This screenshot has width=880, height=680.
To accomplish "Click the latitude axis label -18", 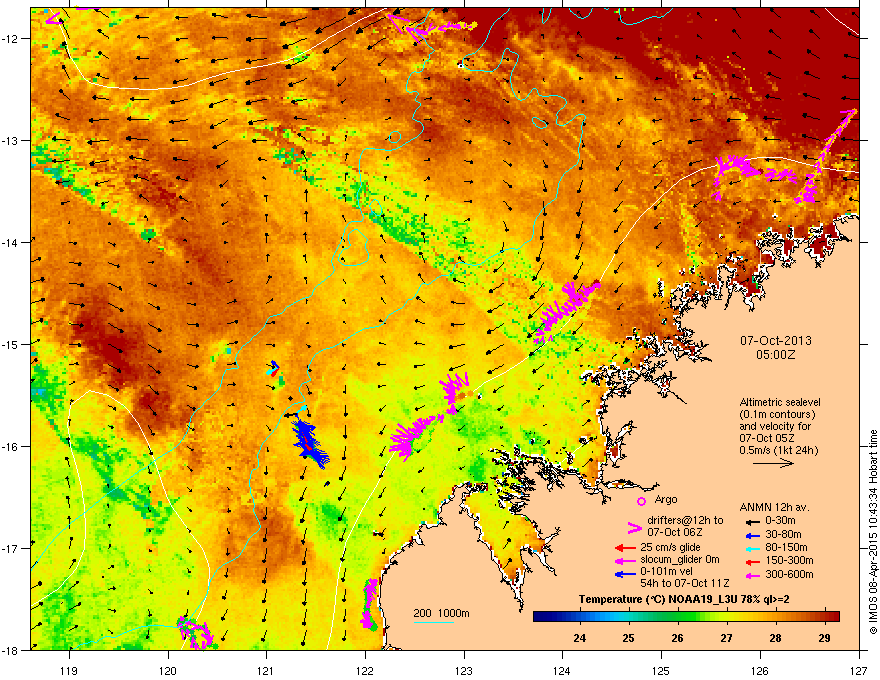I will tap(10, 650).
